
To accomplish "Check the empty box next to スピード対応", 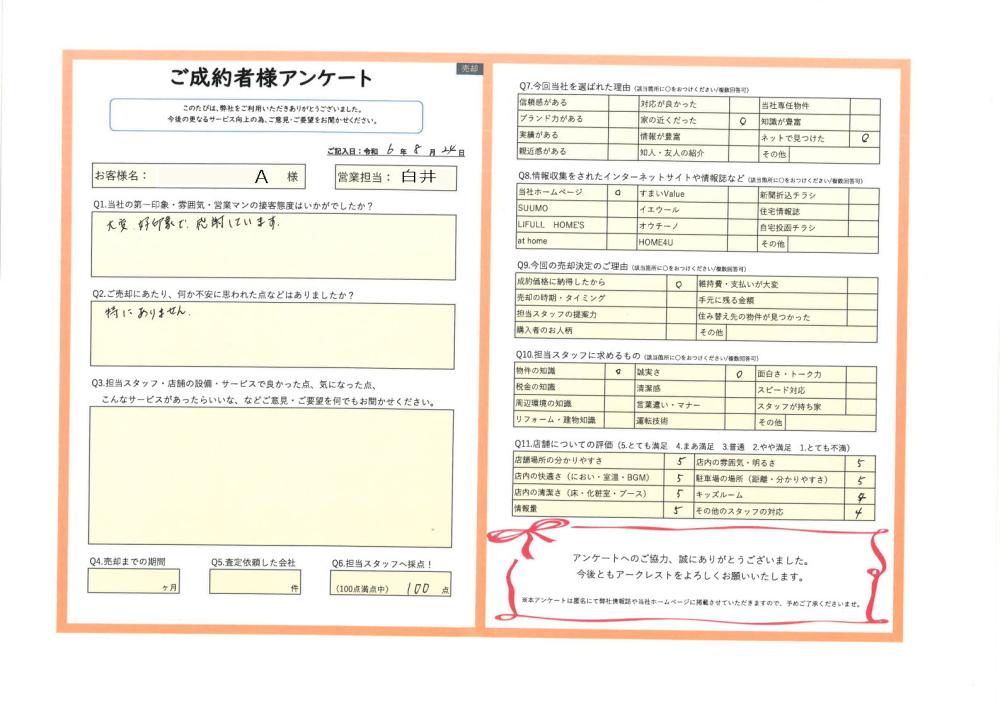I will tap(861, 389).
